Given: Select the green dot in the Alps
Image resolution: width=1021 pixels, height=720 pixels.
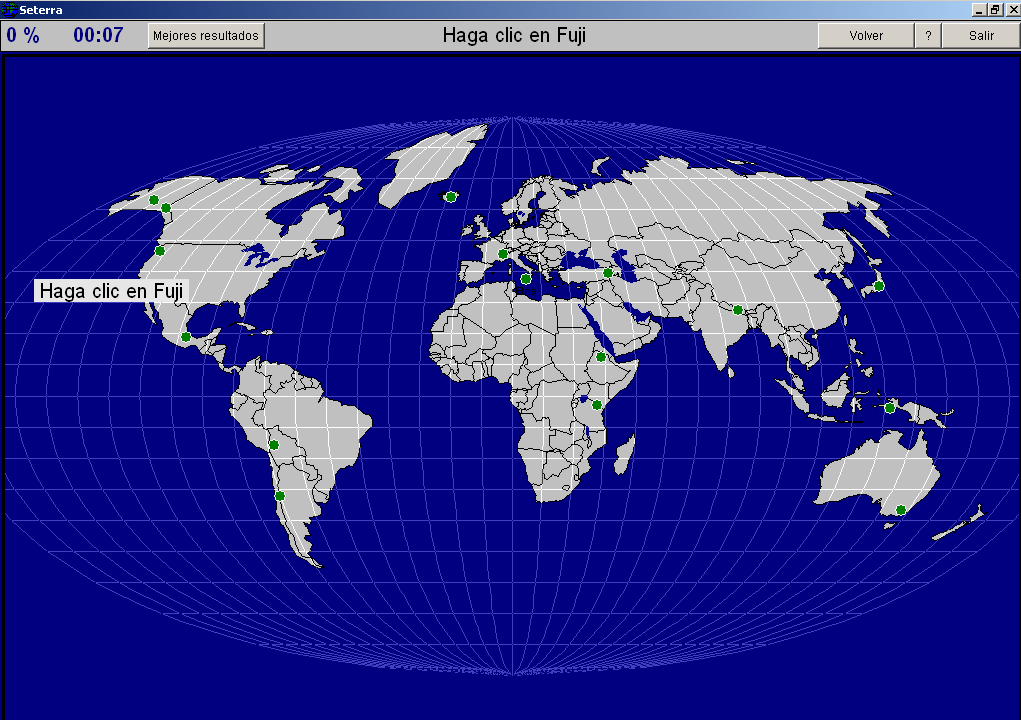Looking at the screenshot, I should pyautogui.click(x=502, y=254).
